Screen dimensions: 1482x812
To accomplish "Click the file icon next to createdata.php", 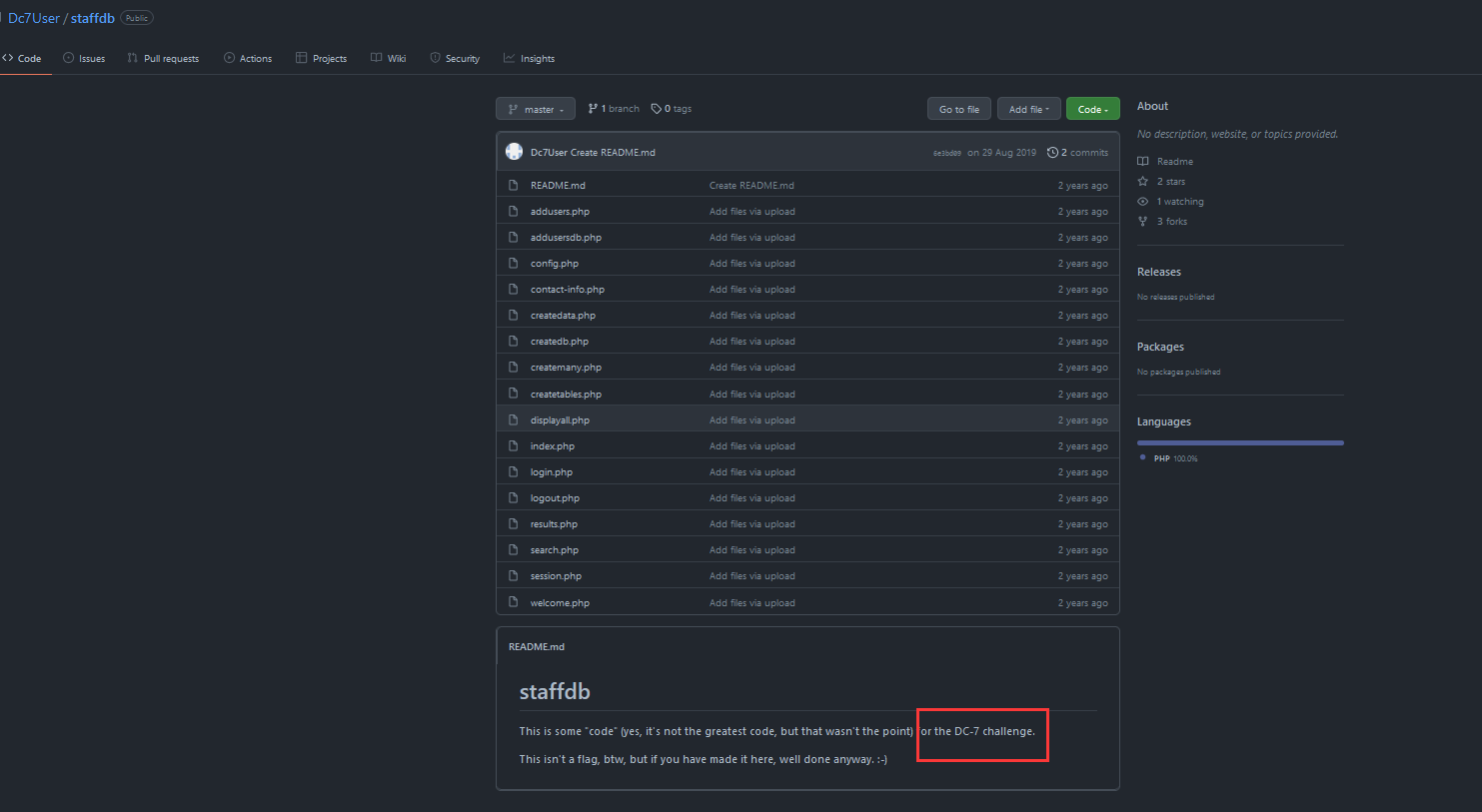I will (513, 316).
